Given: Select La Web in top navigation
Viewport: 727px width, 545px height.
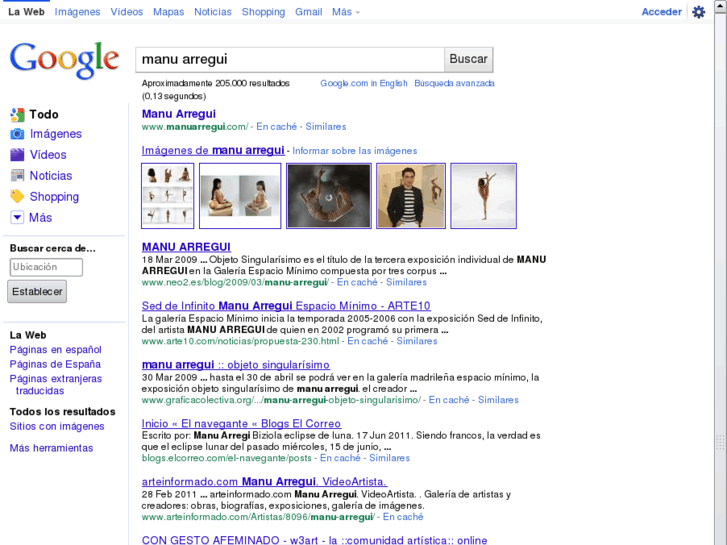Looking at the screenshot, I should [x=26, y=12].
